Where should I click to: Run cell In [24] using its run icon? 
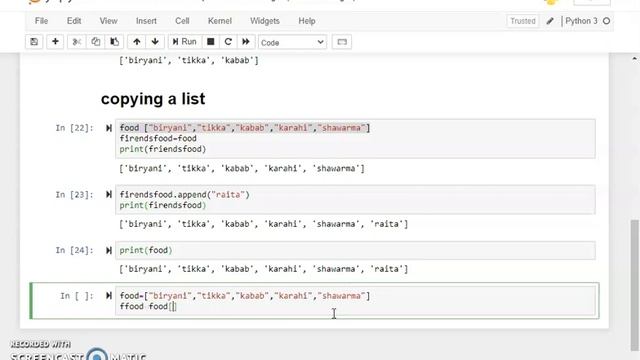(x=109, y=250)
